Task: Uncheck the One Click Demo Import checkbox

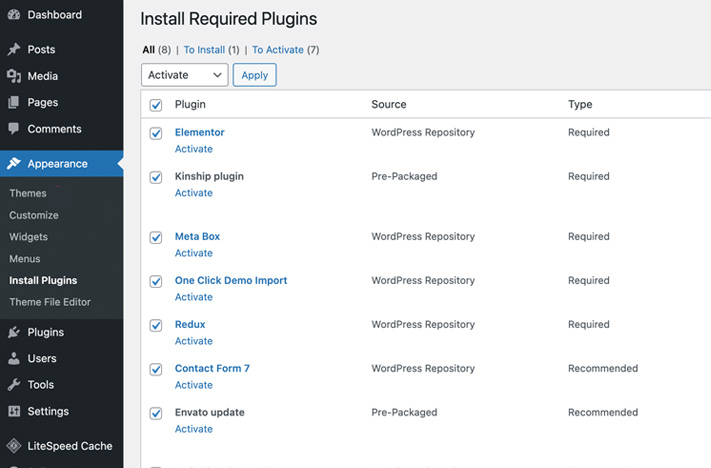Action: 156,282
